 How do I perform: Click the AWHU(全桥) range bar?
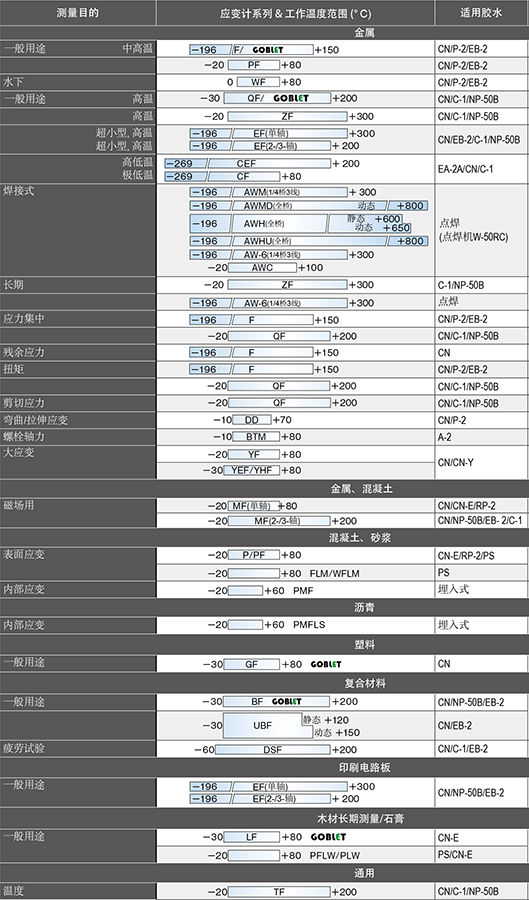click(309, 241)
